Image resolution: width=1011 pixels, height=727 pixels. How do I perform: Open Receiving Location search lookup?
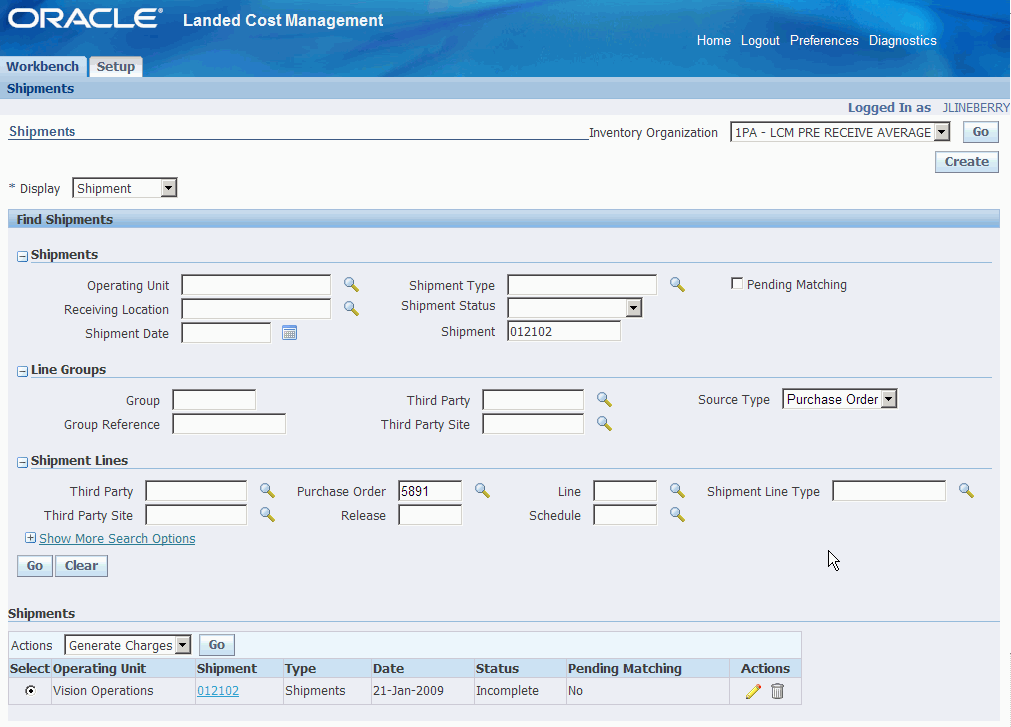pos(351,309)
